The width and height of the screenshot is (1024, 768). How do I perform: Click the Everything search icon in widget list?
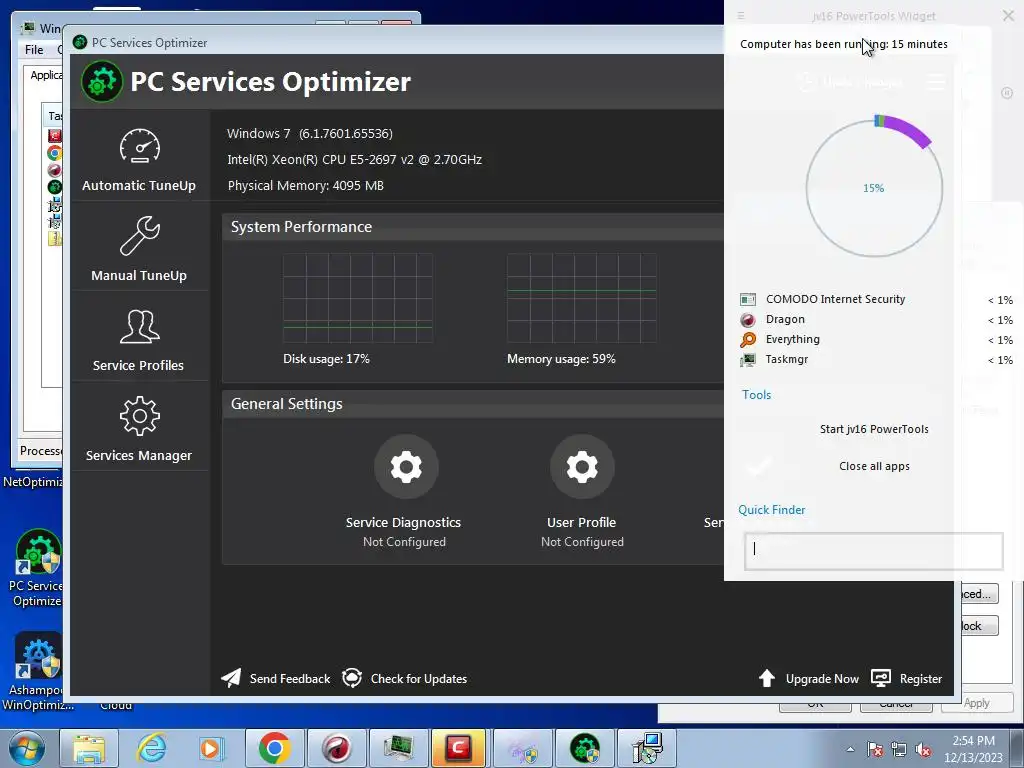[748, 340]
